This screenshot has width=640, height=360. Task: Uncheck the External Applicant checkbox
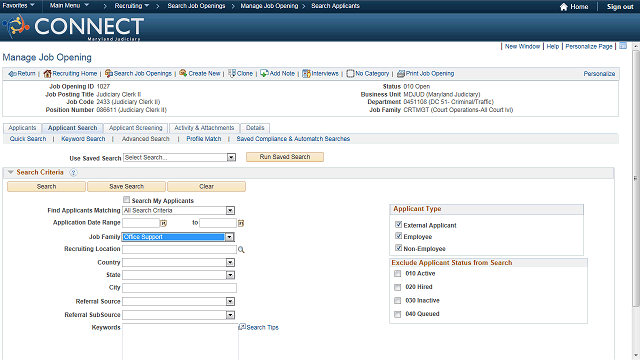coord(398,224)
